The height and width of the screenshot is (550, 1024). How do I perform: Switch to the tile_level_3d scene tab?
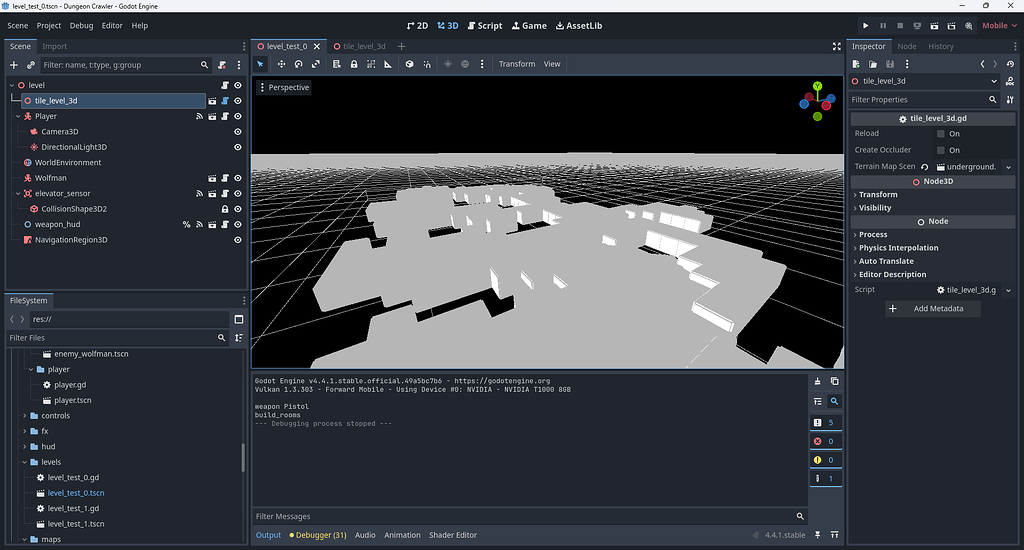click(359, 46)
